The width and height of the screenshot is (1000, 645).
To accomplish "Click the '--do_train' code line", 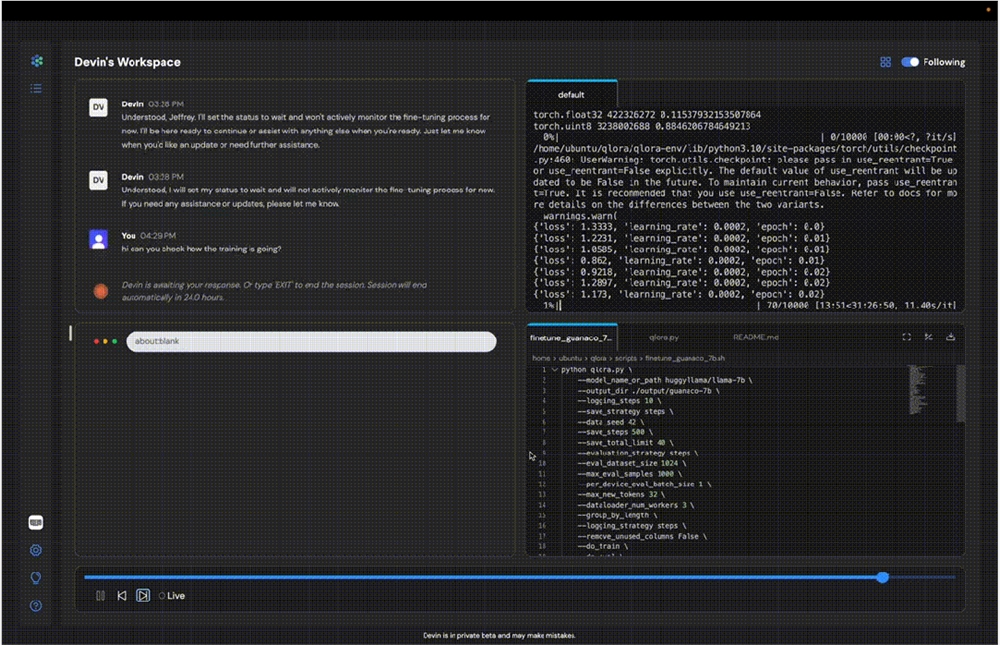I will coord(603,546).
